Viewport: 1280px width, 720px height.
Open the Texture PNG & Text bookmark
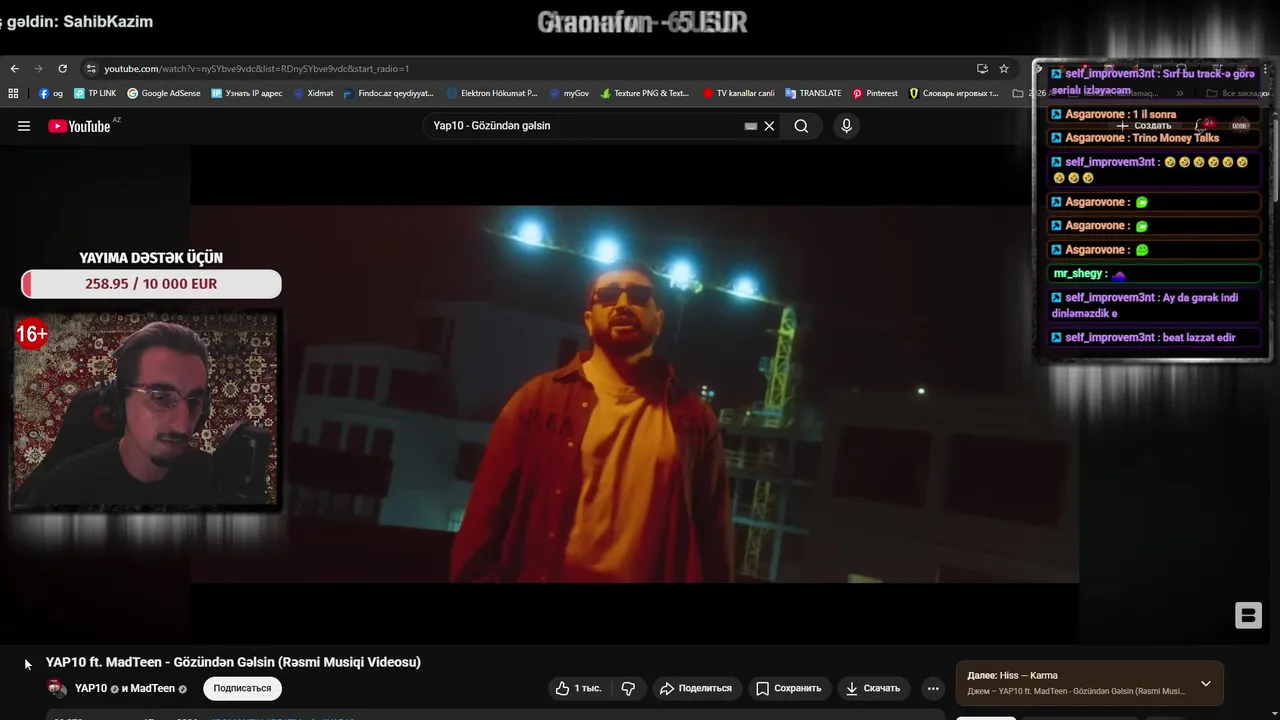tap(645, 93)
